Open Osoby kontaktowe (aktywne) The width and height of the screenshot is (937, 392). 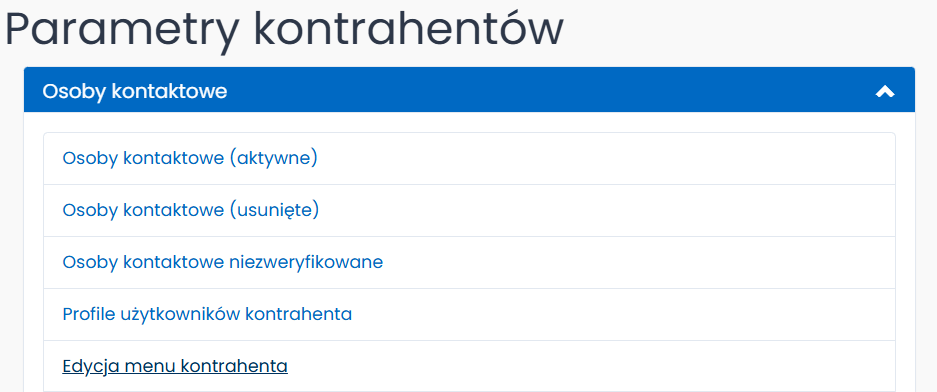tap(190, 158)
